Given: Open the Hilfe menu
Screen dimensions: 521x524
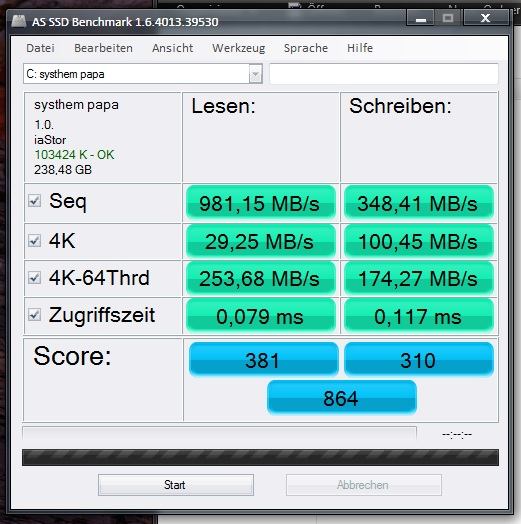Looking at the screenshot, I should click(x=360, y=48).
